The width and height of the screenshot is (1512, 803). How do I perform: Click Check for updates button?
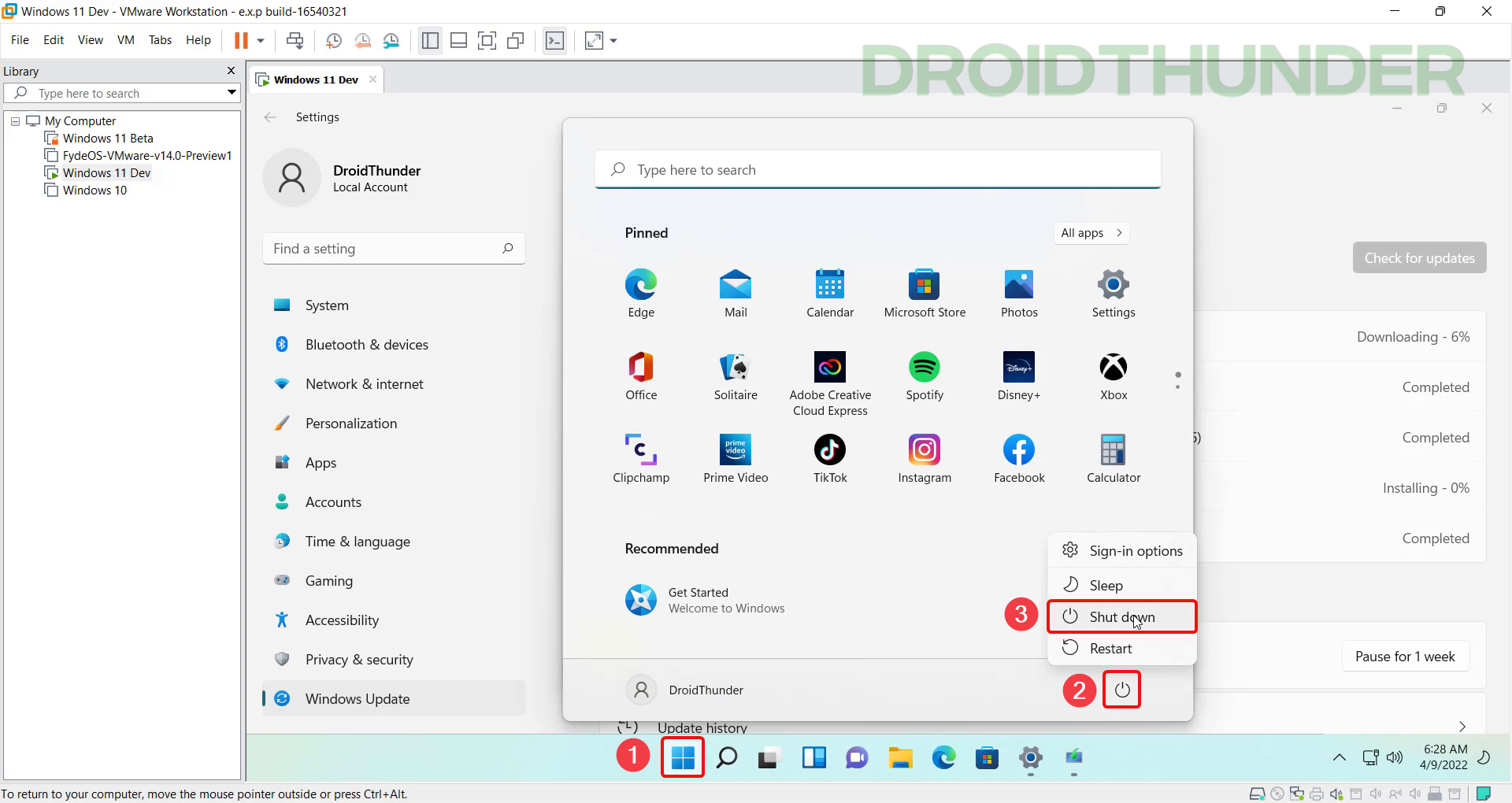tap(1419, 258)
